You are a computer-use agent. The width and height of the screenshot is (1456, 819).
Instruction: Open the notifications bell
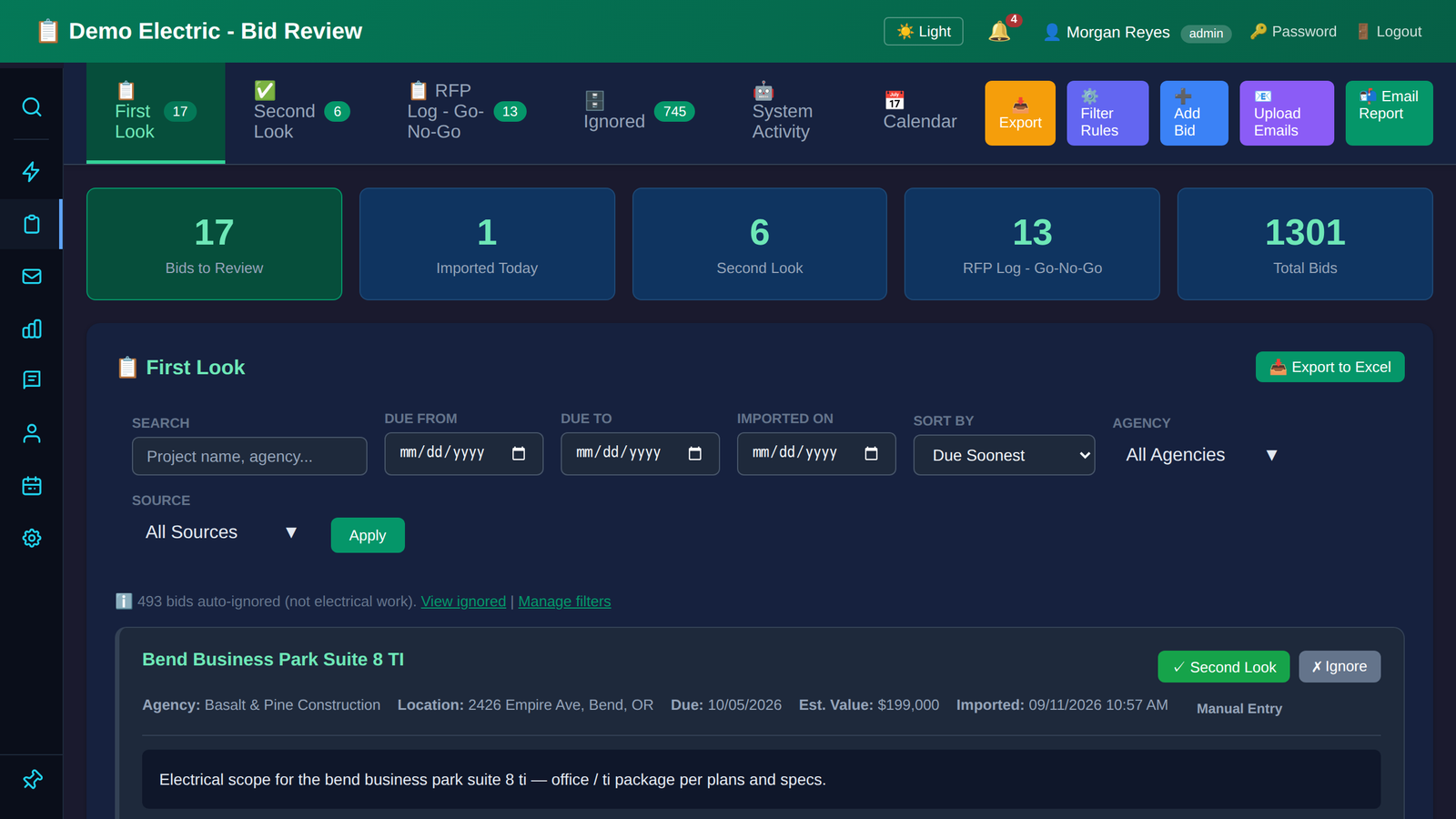[1000, 31]
